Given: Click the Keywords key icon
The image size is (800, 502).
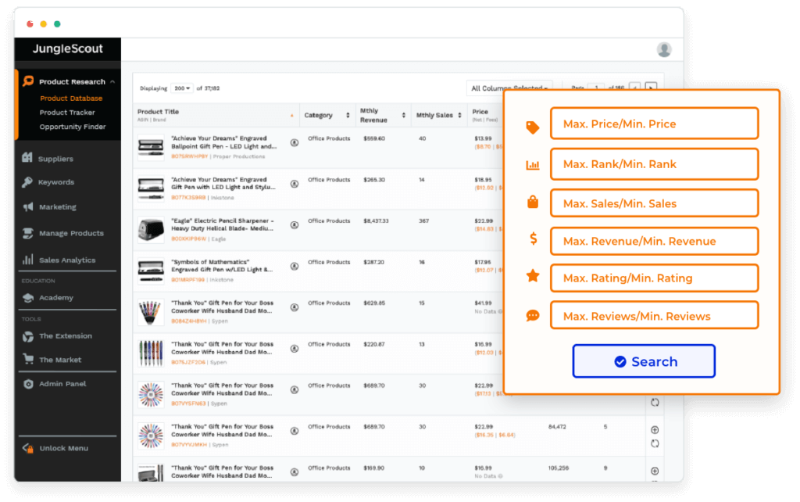Looking at the screenshot, I should (x=28, y=182).
